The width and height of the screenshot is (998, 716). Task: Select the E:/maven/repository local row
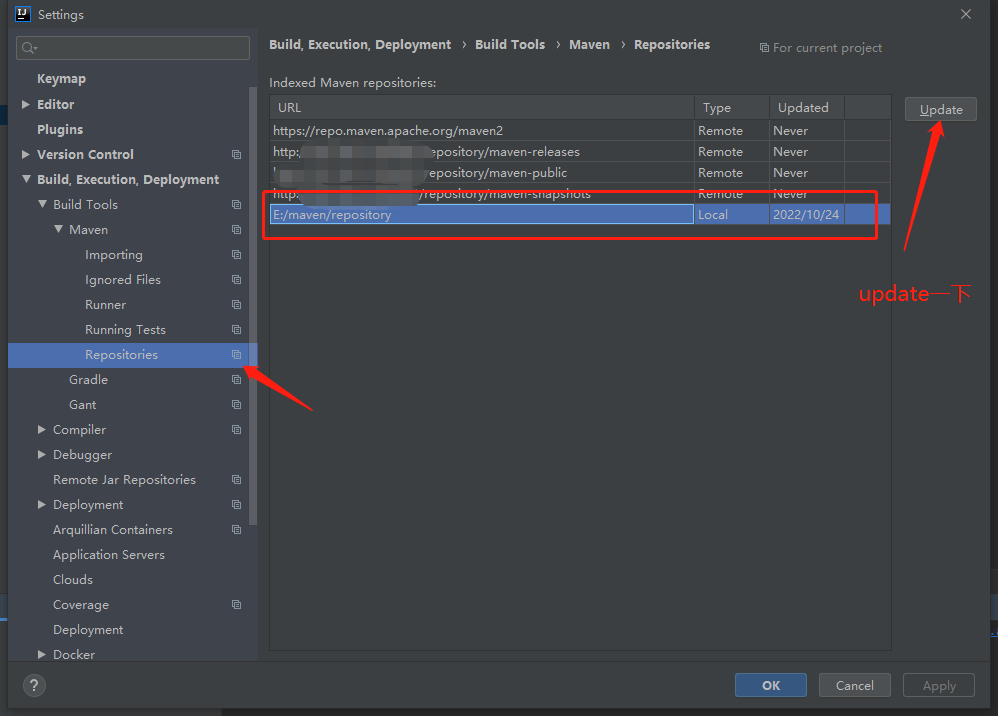click(580, 214)
